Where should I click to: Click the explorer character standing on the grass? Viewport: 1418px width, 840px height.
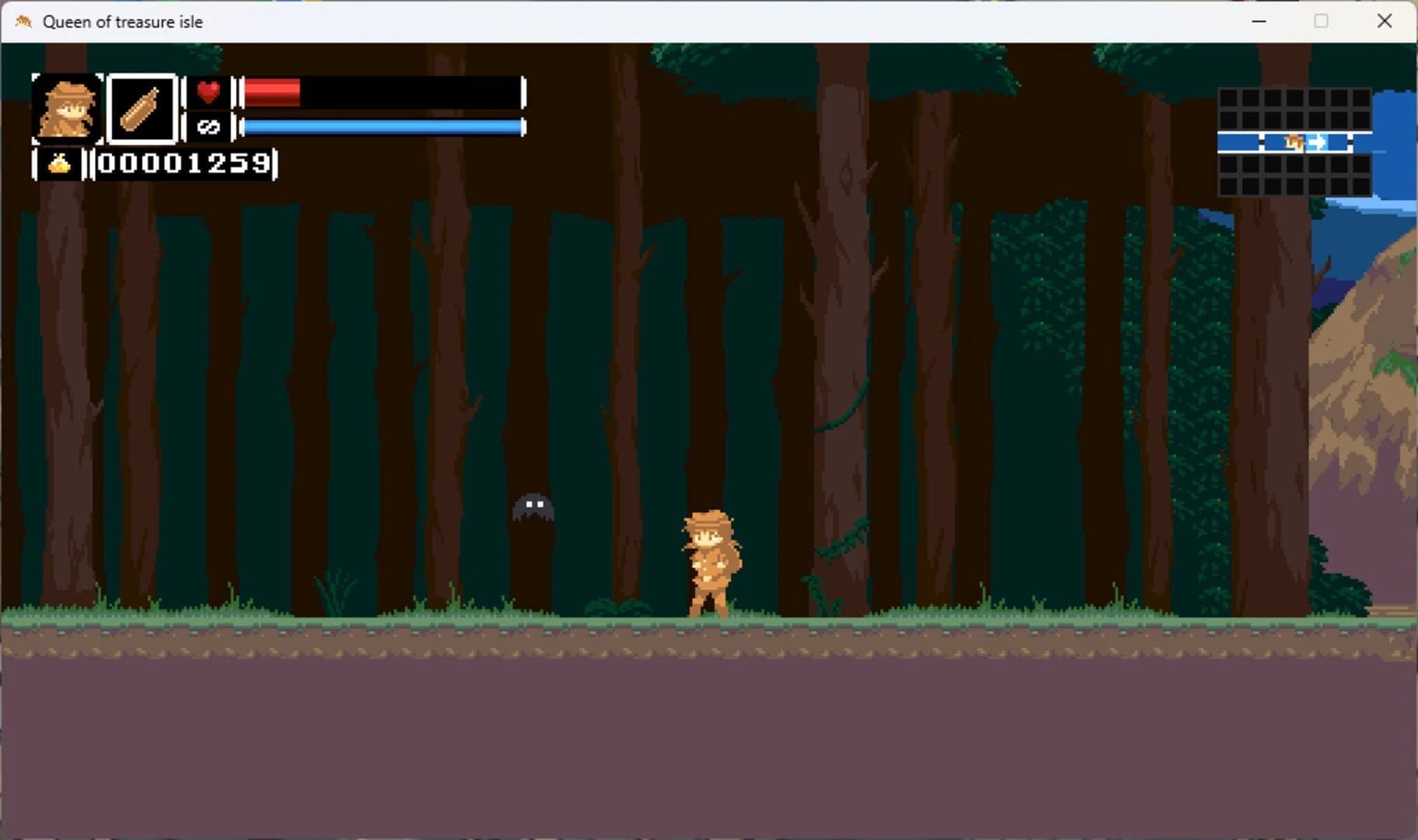click(710, 564)
